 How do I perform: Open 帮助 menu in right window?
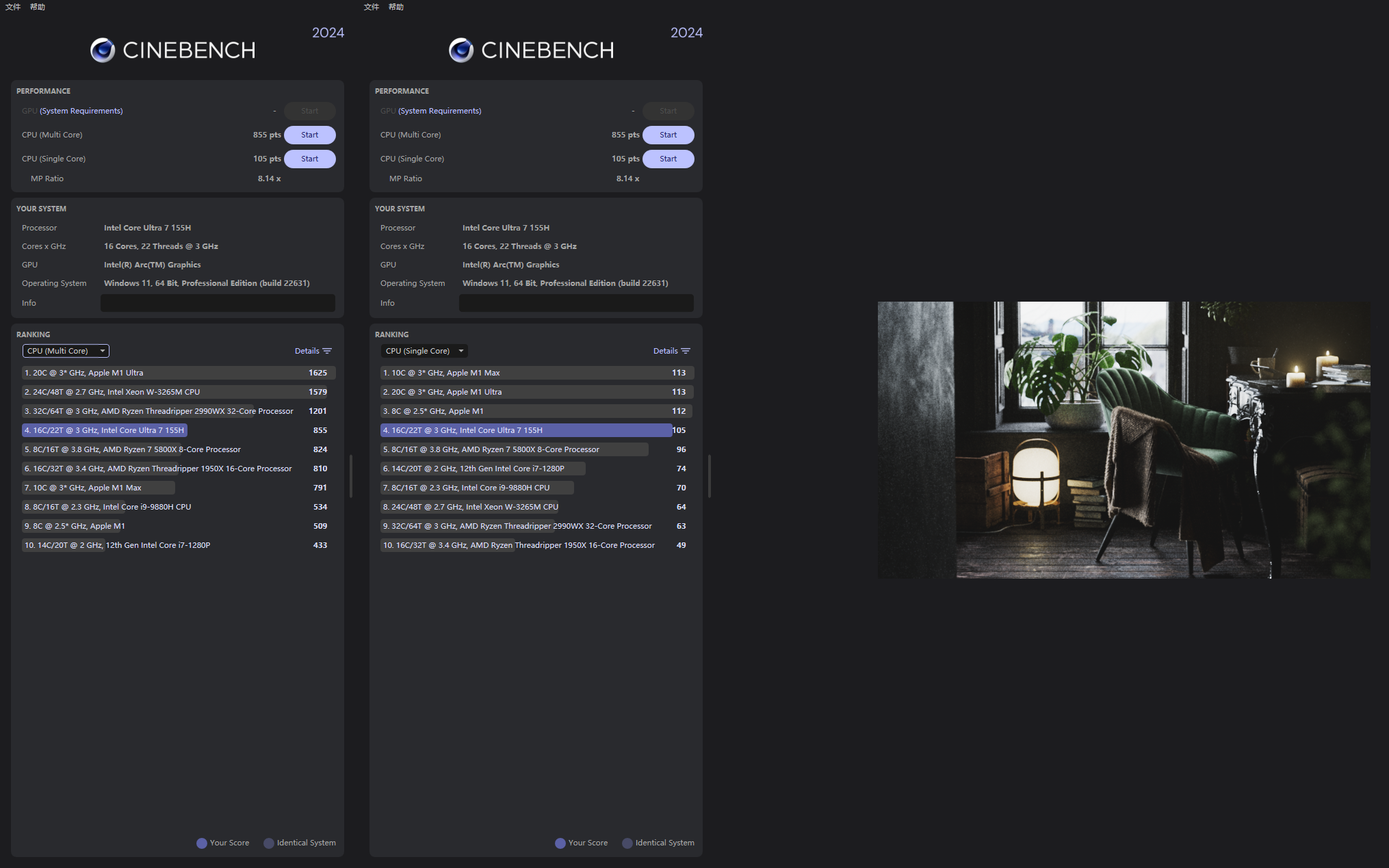[396, 7]
